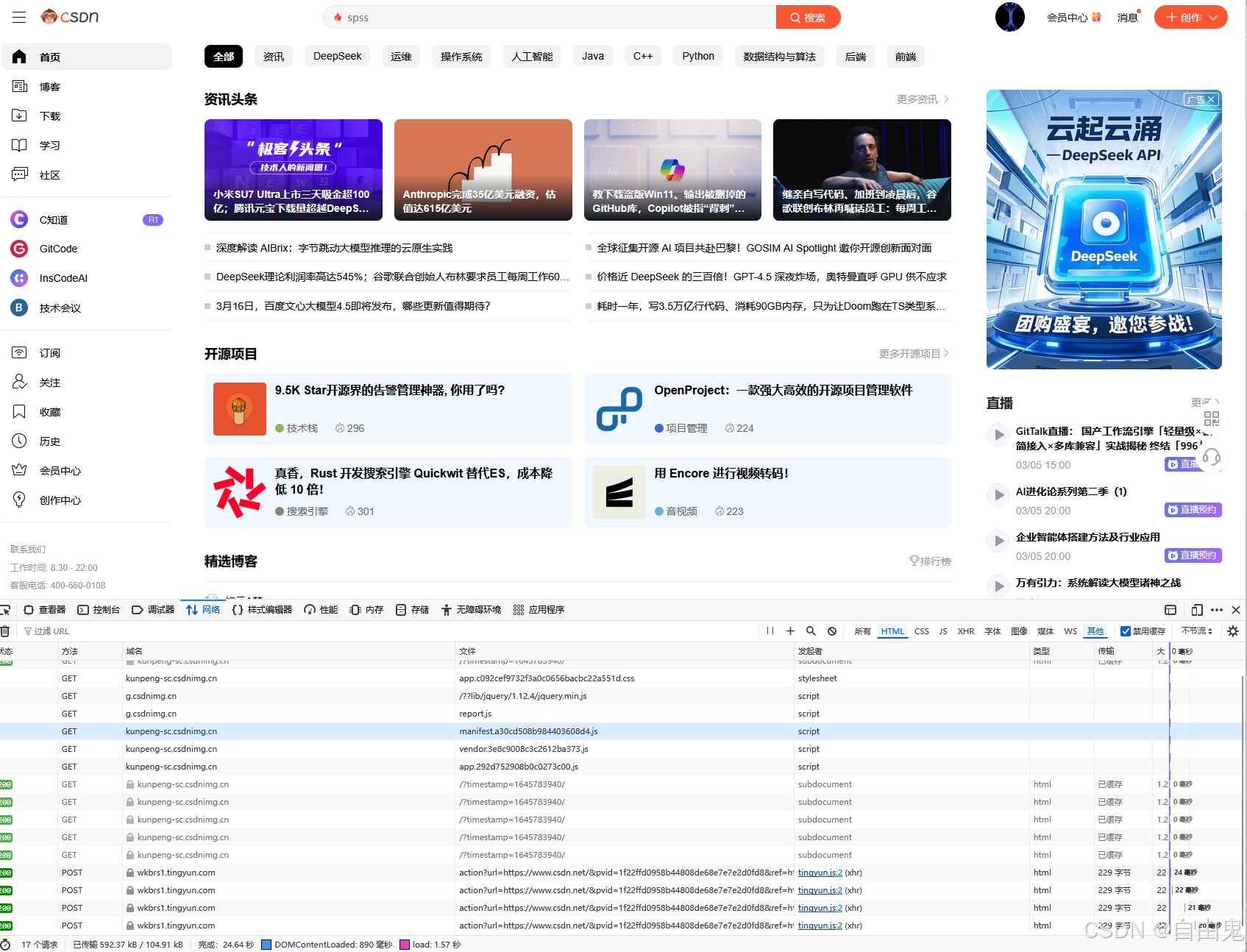
Task: Toggle the 字体 request filter
Action: click(992, 631)
